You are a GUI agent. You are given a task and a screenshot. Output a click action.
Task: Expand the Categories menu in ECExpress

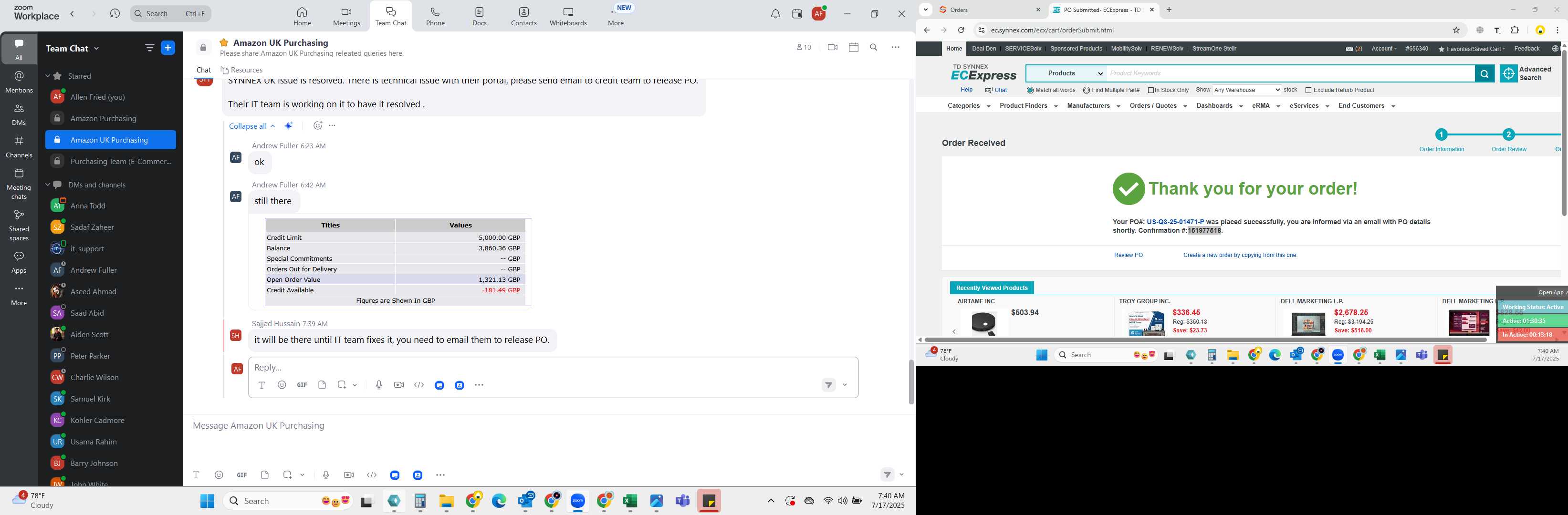click(969, 106)
